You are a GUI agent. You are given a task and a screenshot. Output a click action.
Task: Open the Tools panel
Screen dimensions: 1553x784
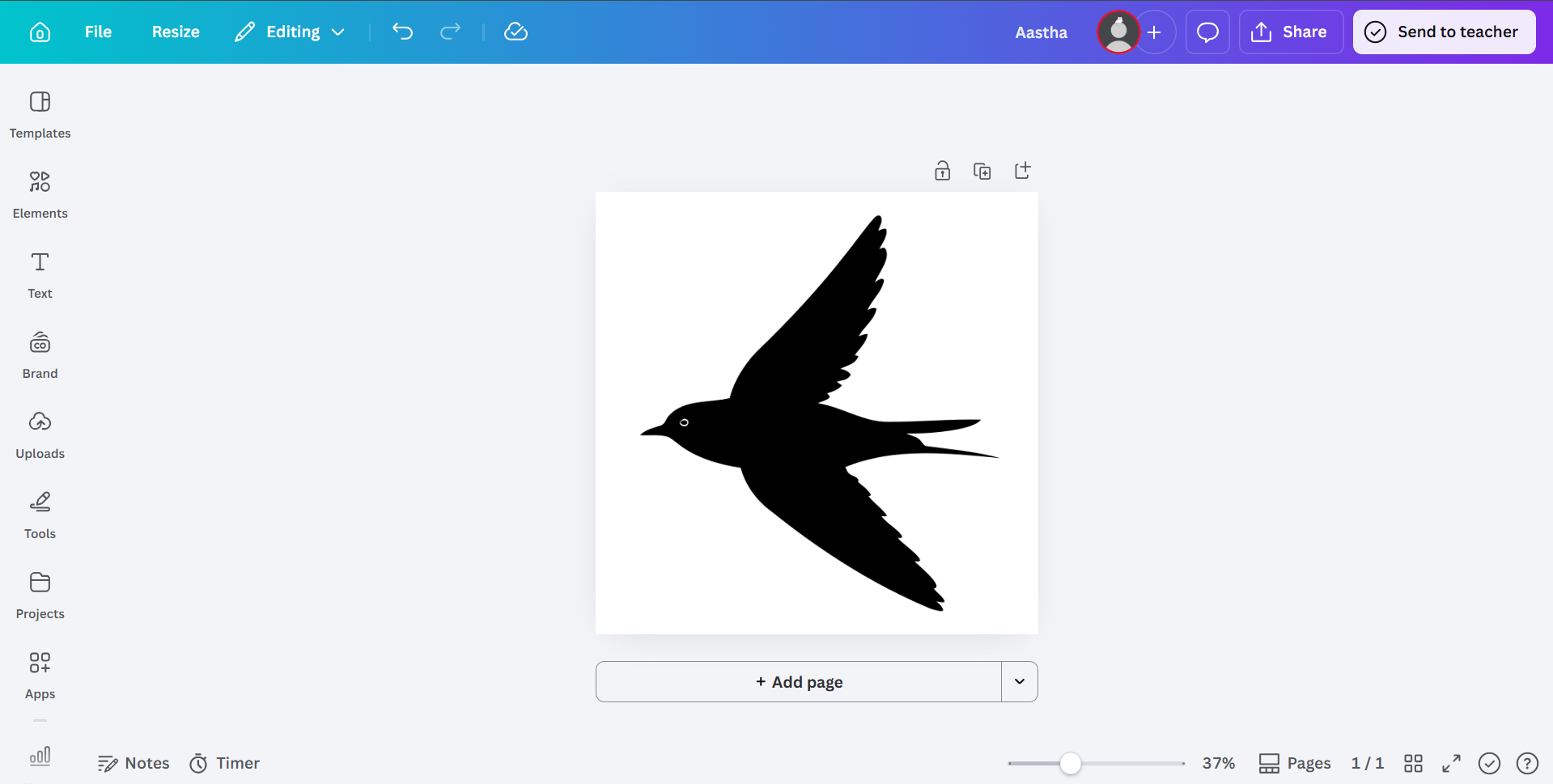(x=40, y=515)
